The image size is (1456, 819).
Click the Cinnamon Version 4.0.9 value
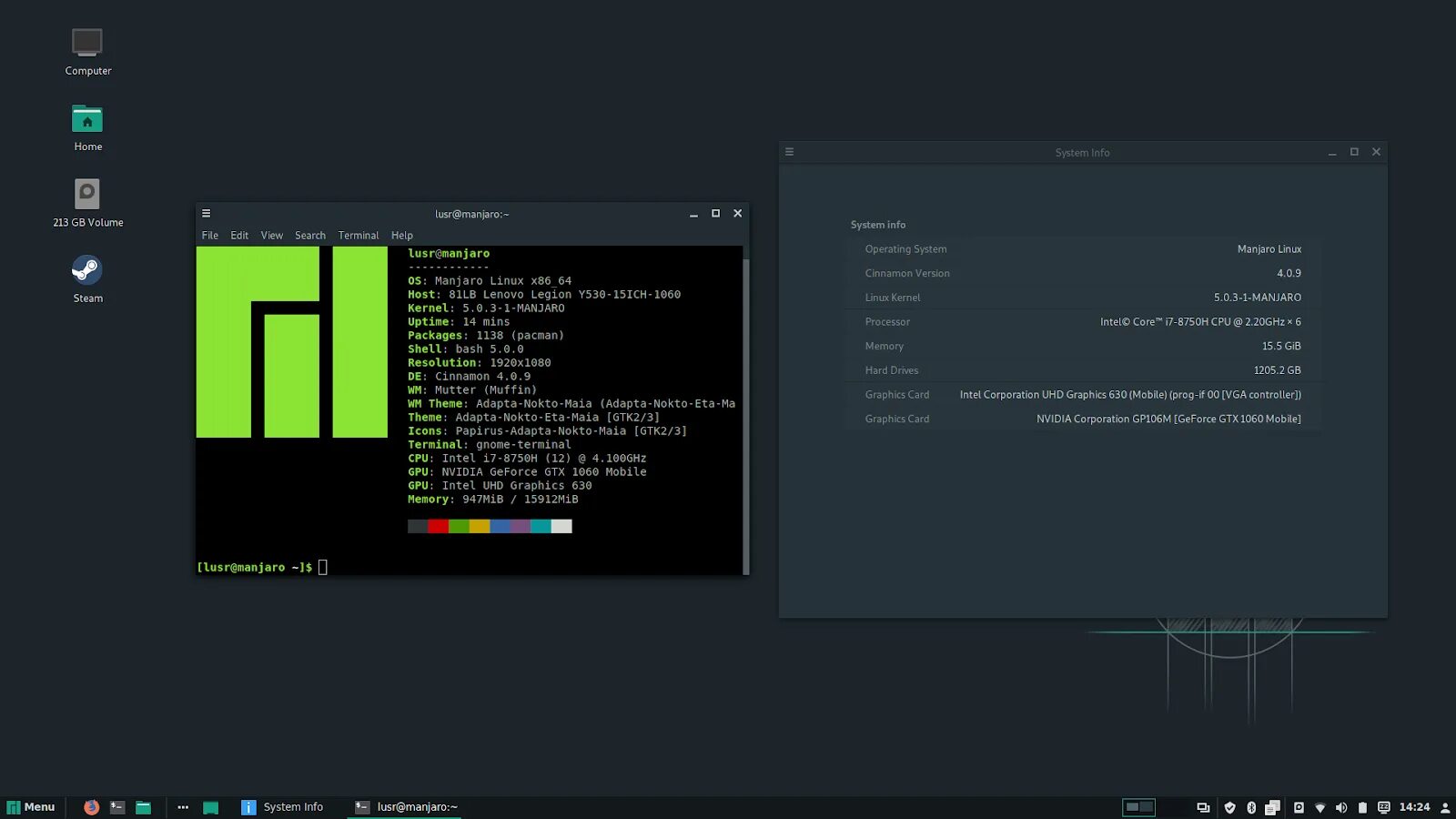point(1289,273)
